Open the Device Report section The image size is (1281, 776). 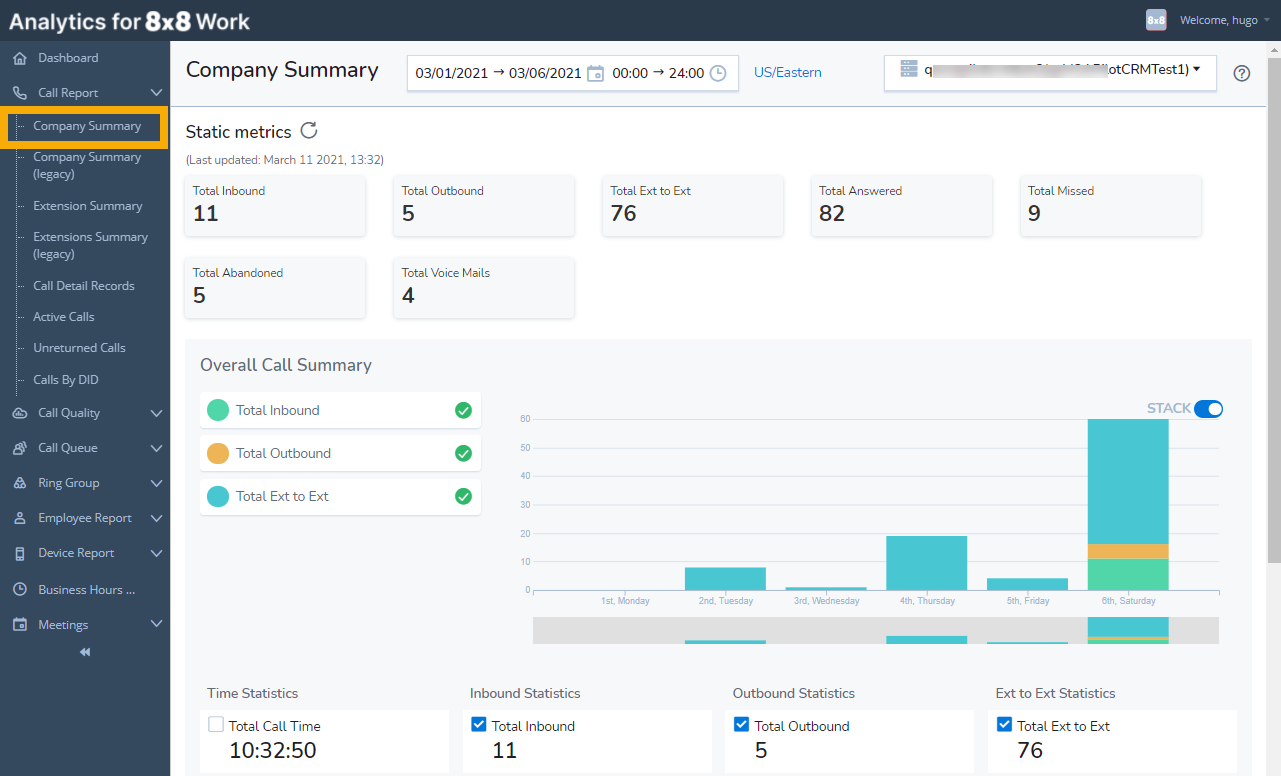pyautogui.click(x=75, y=553)
